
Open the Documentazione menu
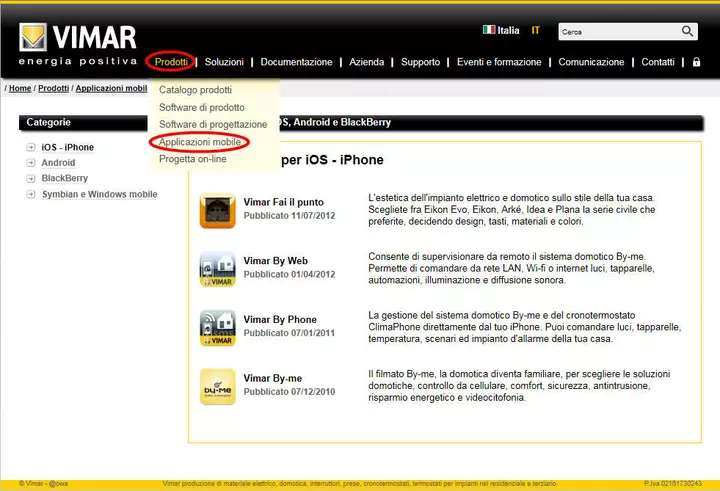pyautogui.click(x=296, y=62)
